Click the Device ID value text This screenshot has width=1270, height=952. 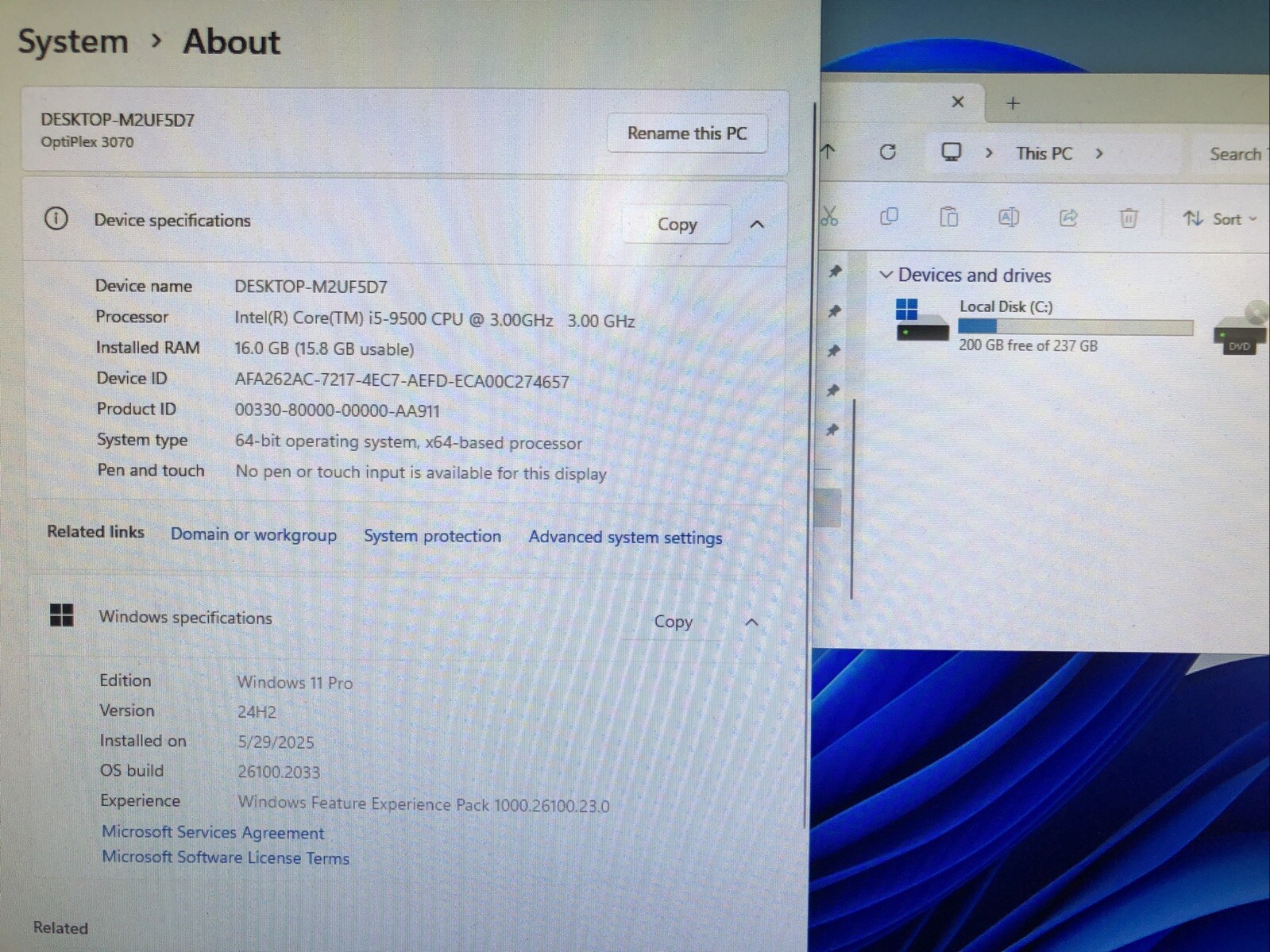point(402,381)
